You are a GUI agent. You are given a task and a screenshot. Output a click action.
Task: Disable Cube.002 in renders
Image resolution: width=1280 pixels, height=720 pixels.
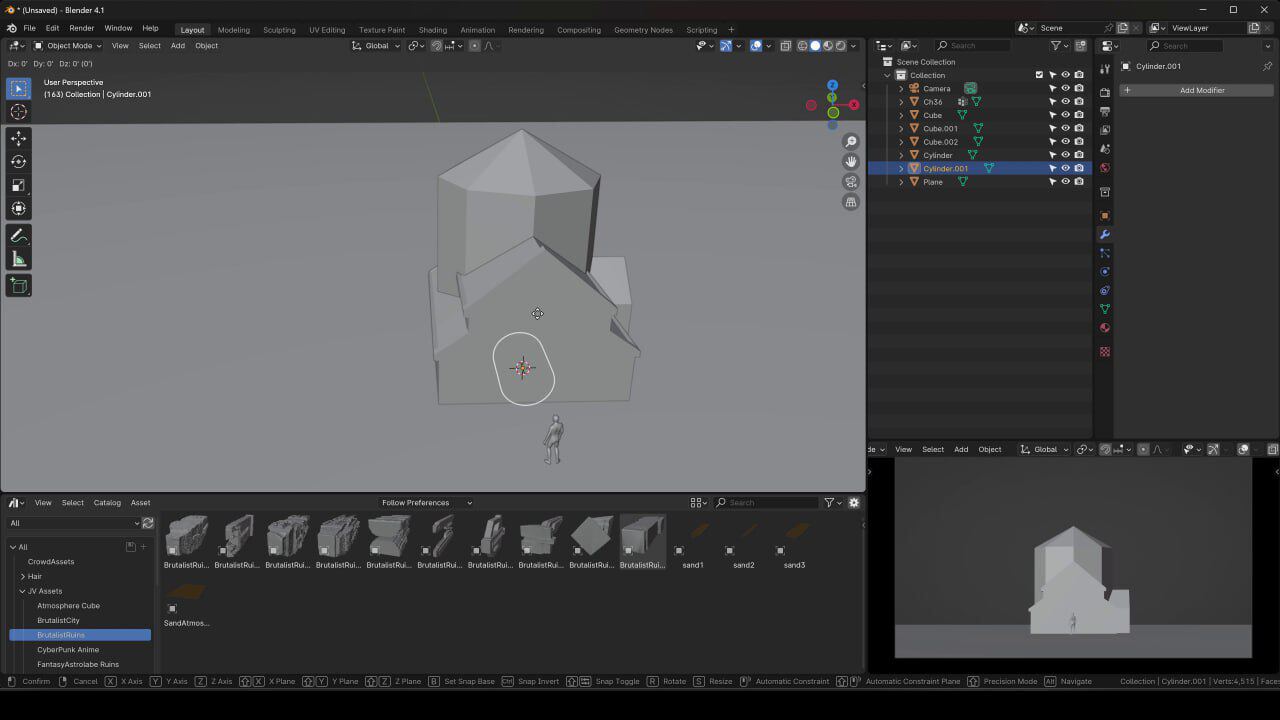(x=1080, y=141)
